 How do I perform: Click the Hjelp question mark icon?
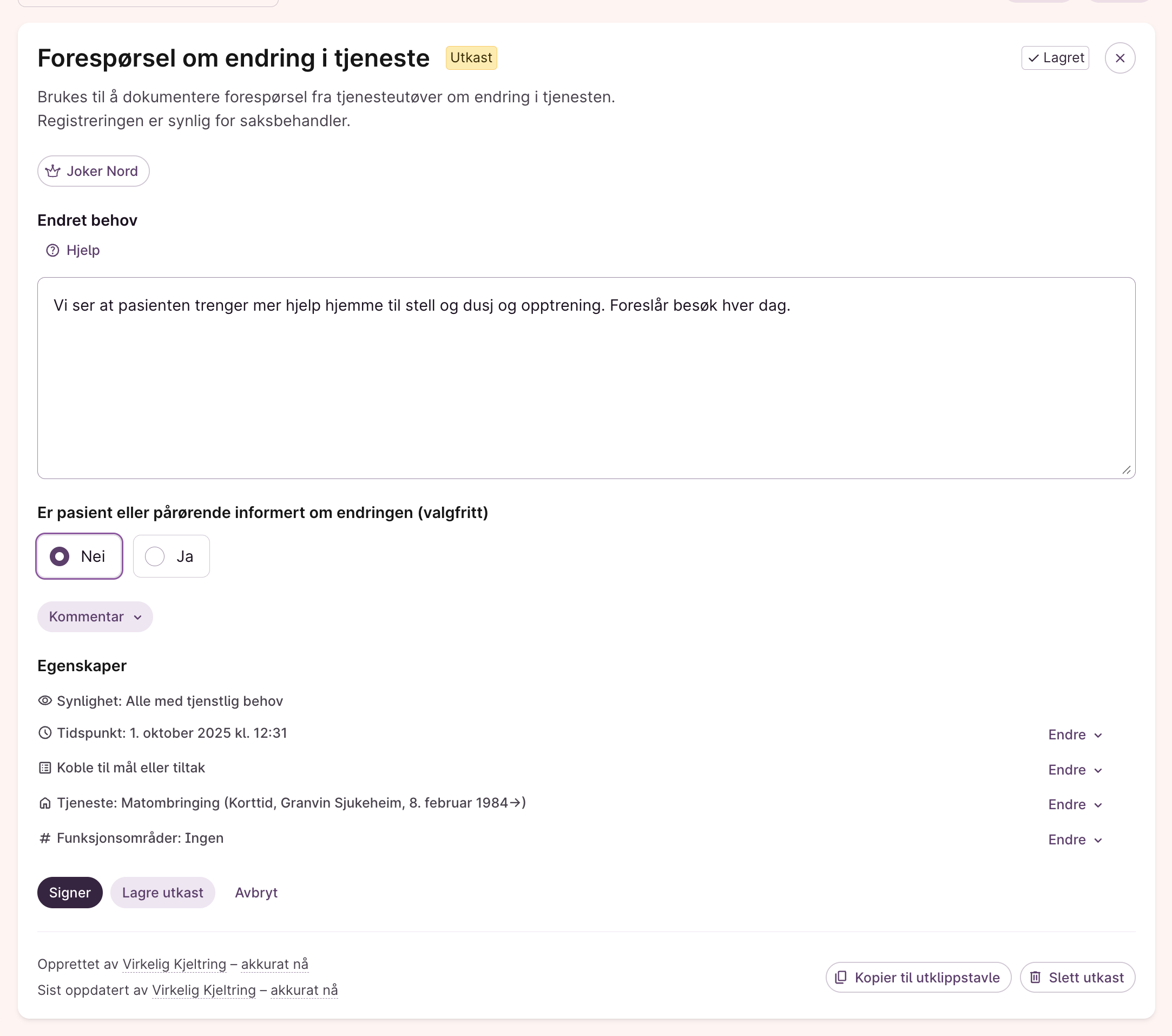click(x=52, y=250)
